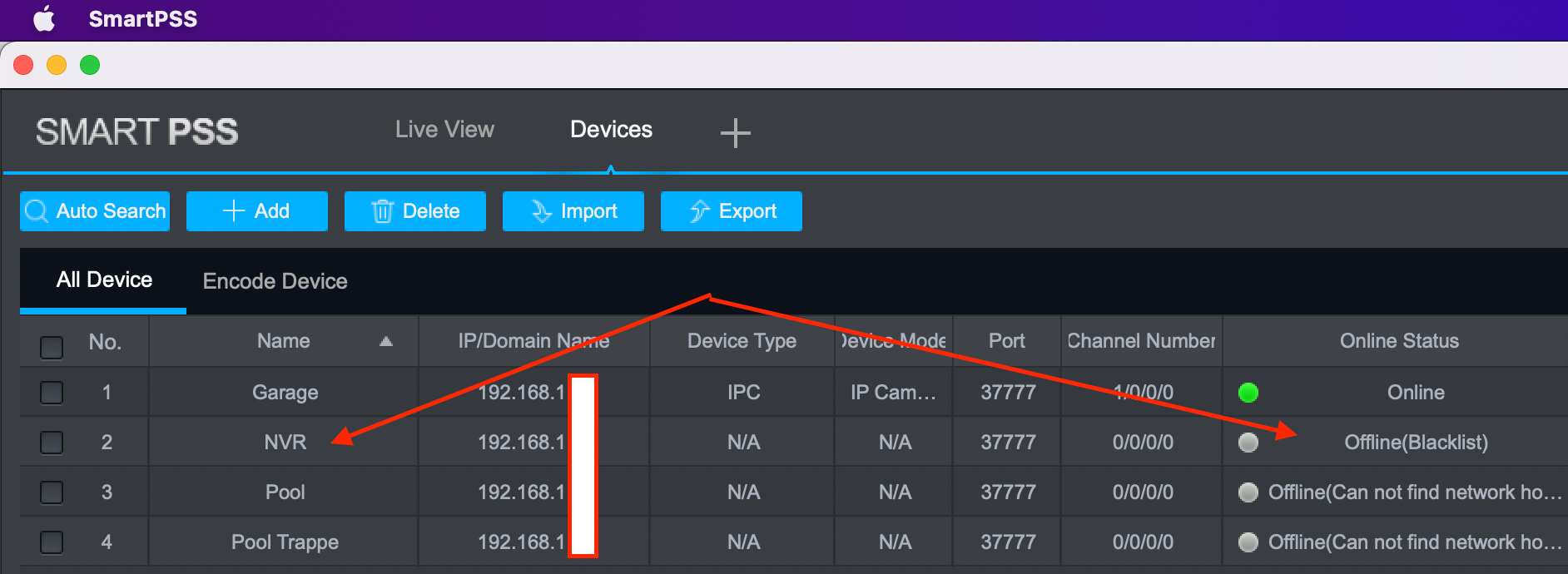Click the Offline(Blacklist) status text
Viewport: 1568px width, 574px height.
[1416, 443]
